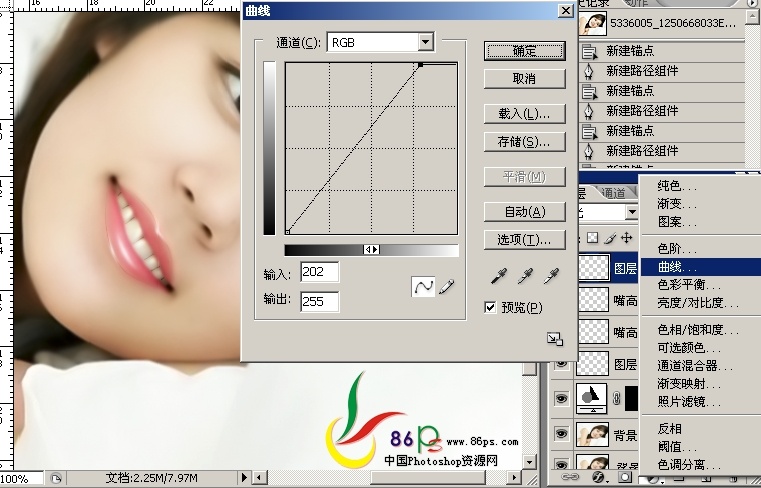Select the shape fill layer thumbnail
The image size is (761, 488).
pyautogui.click(x=592, y=399)
